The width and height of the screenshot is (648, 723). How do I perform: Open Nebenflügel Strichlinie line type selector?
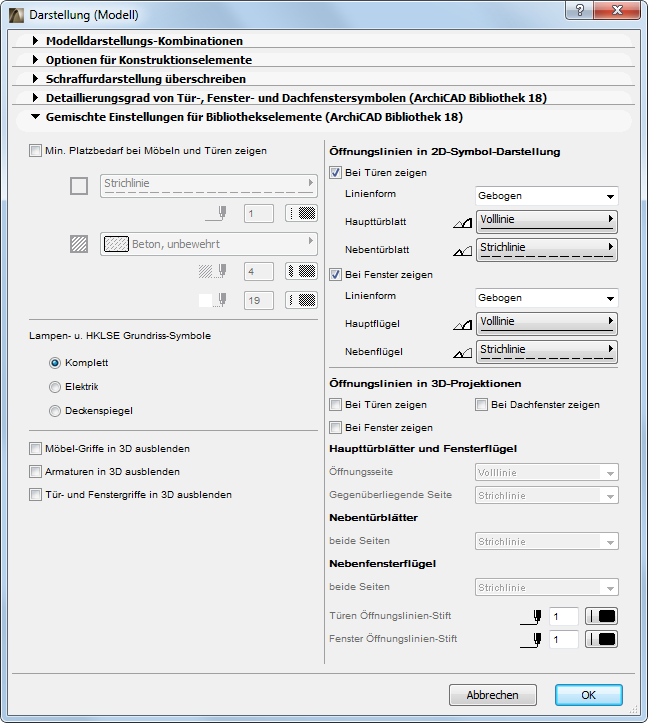click(x=547, y=352)
